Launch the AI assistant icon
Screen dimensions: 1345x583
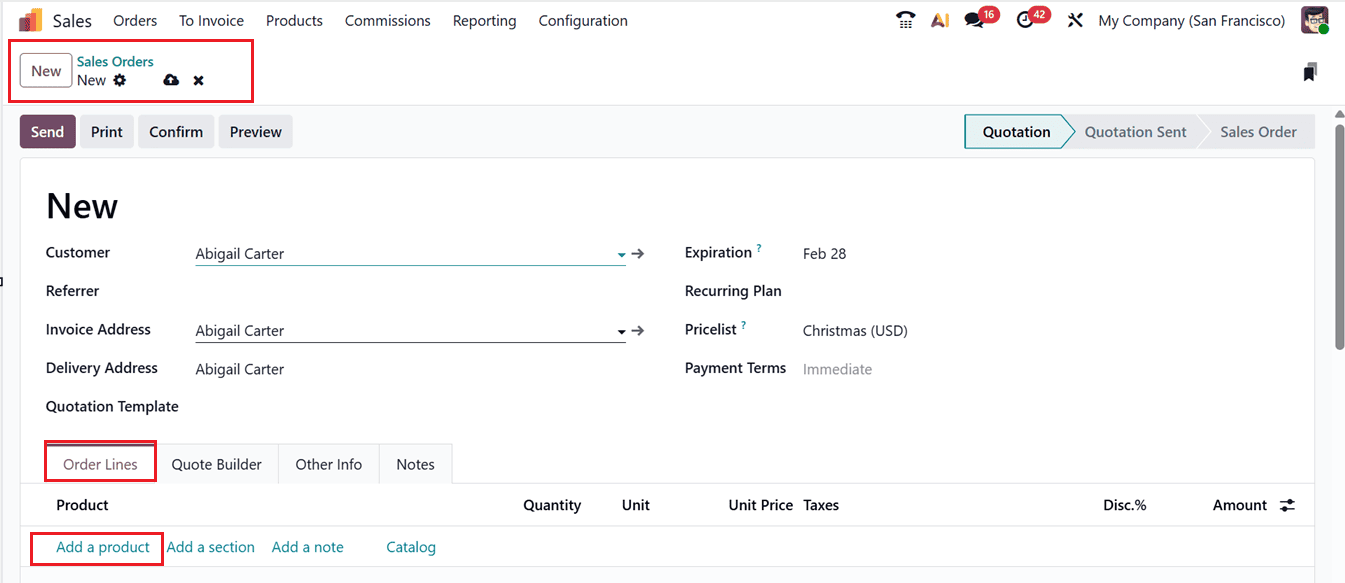[x=939, y=19]
